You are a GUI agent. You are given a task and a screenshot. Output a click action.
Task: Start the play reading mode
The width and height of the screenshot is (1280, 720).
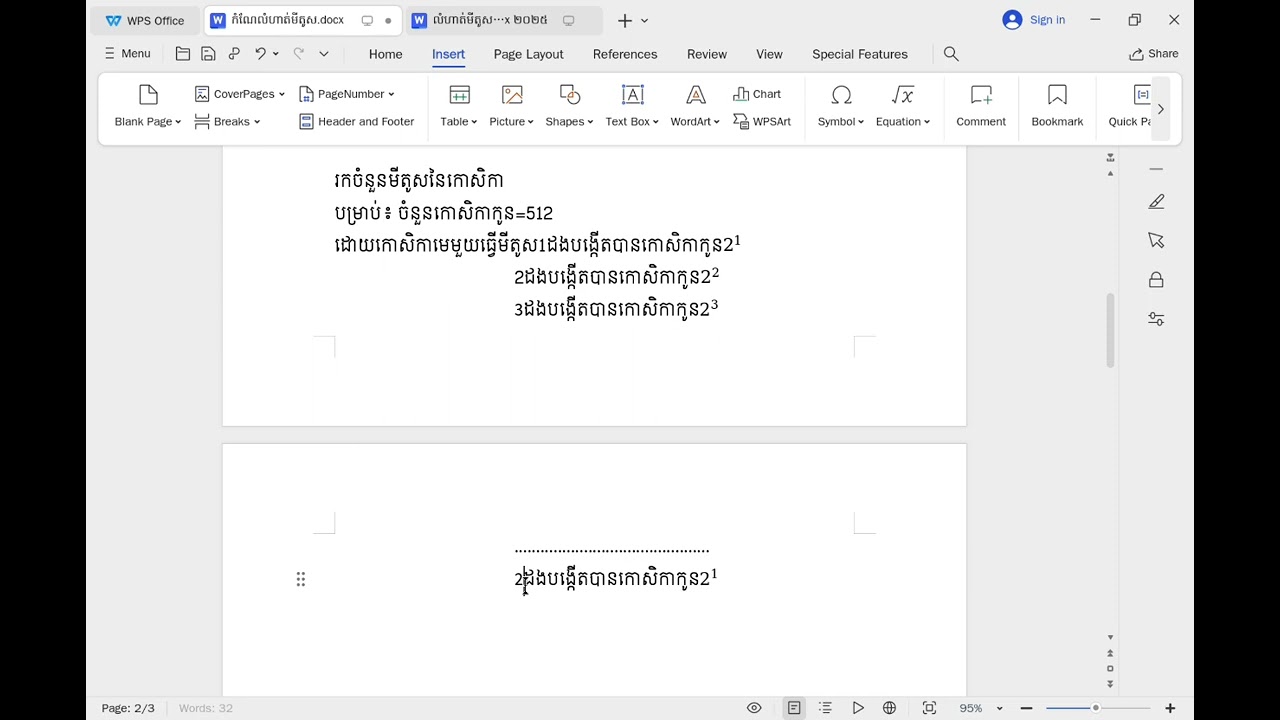[x=858, y=708]
